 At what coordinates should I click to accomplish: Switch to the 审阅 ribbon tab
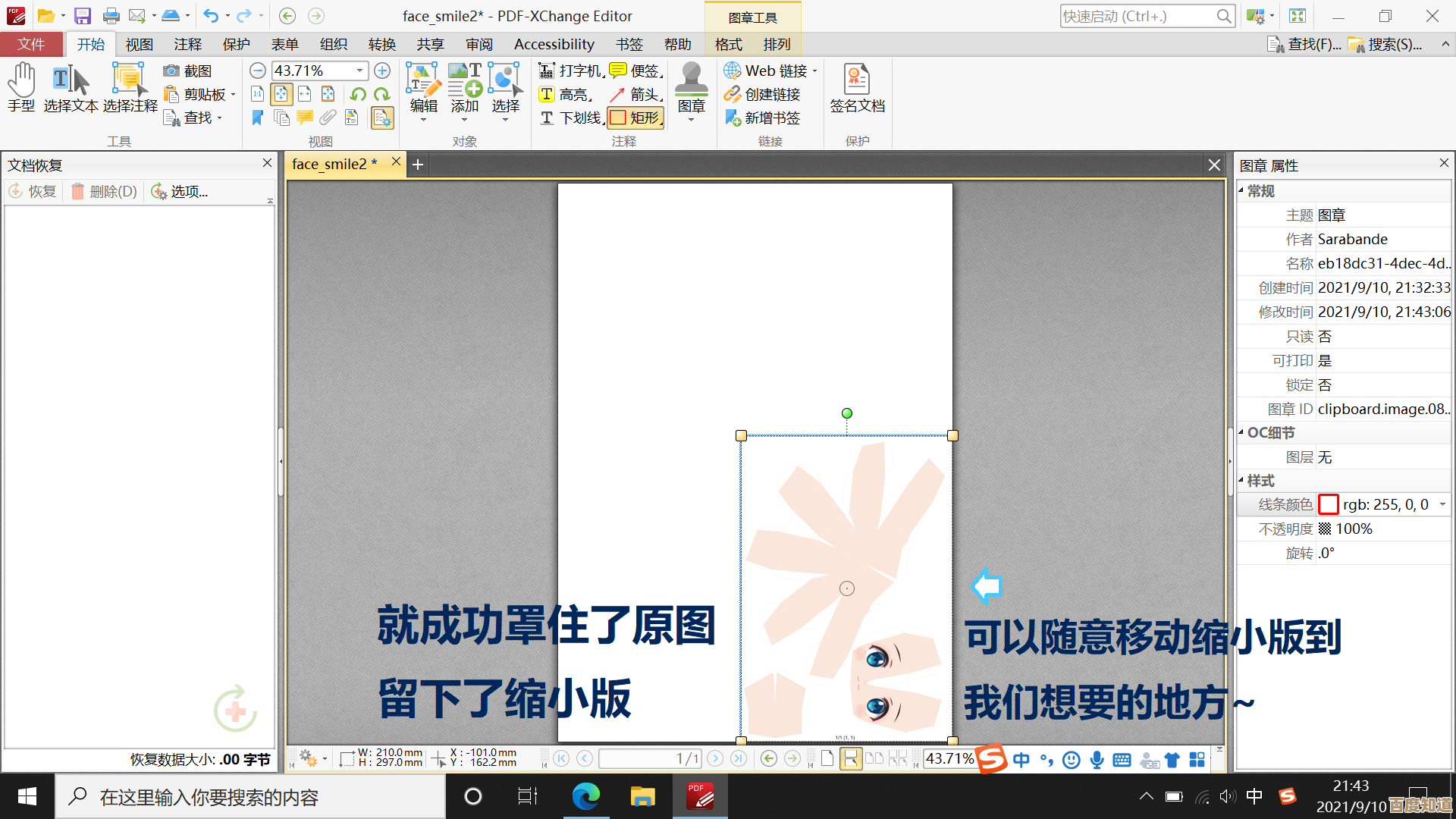pos(479,44)
